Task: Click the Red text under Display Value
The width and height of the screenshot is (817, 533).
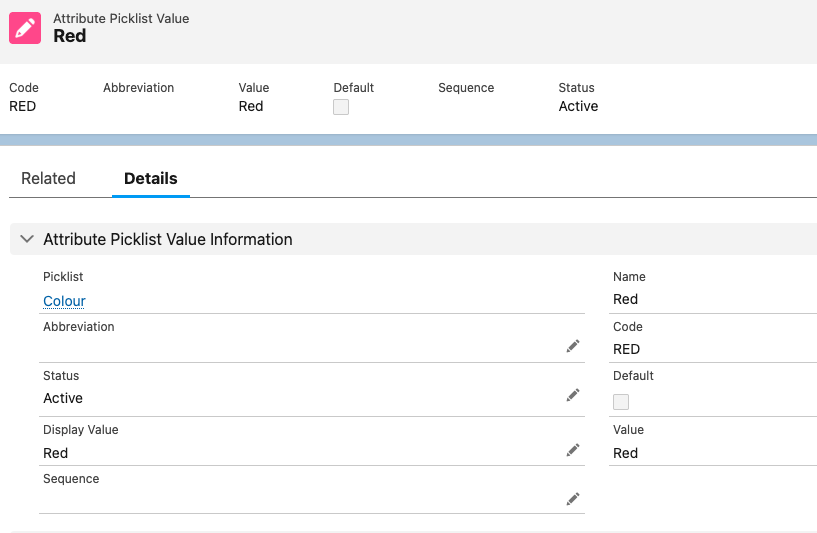Action: [x=56, y=453]
